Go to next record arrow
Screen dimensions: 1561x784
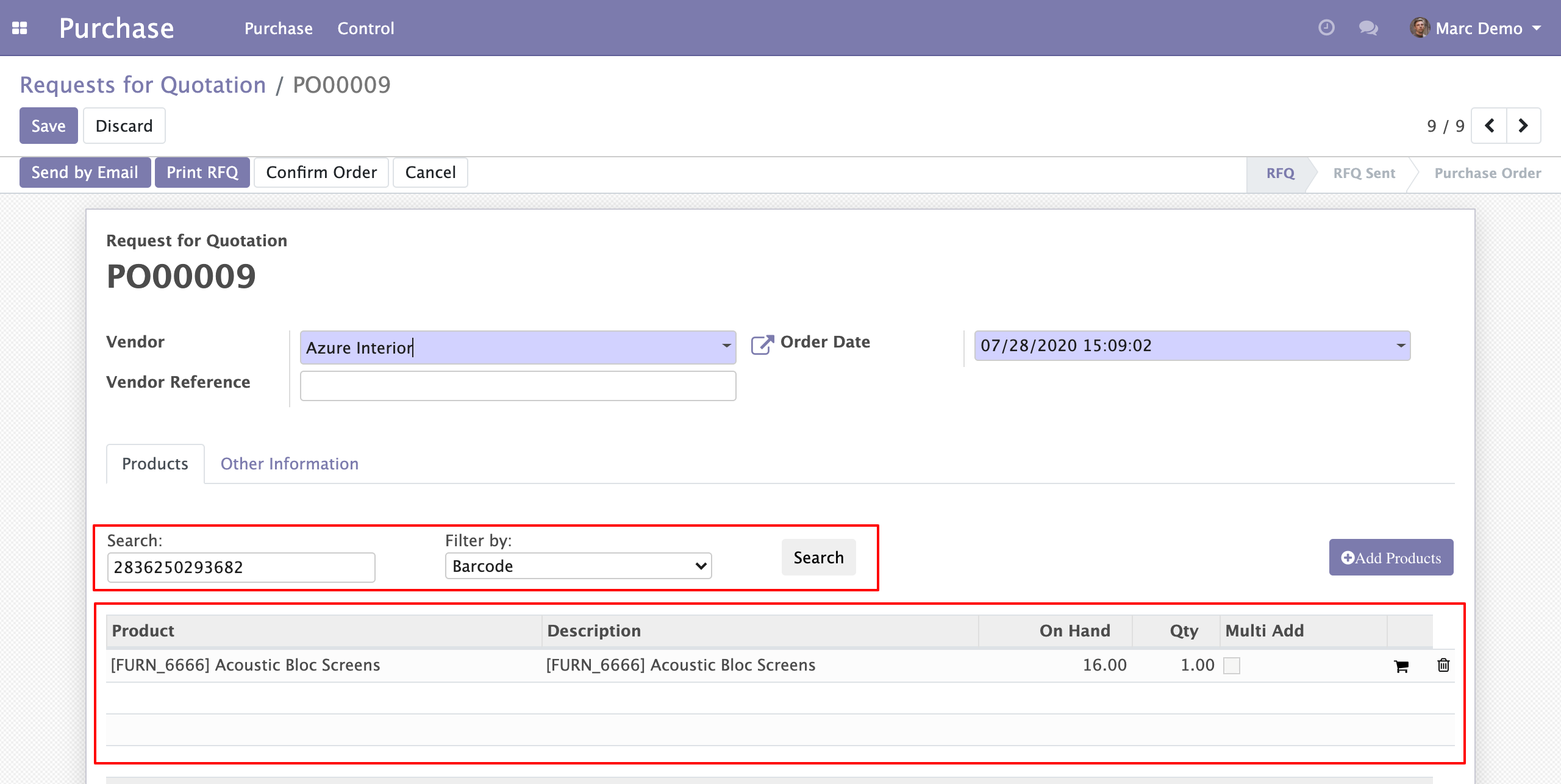(x=1523, y=126)
